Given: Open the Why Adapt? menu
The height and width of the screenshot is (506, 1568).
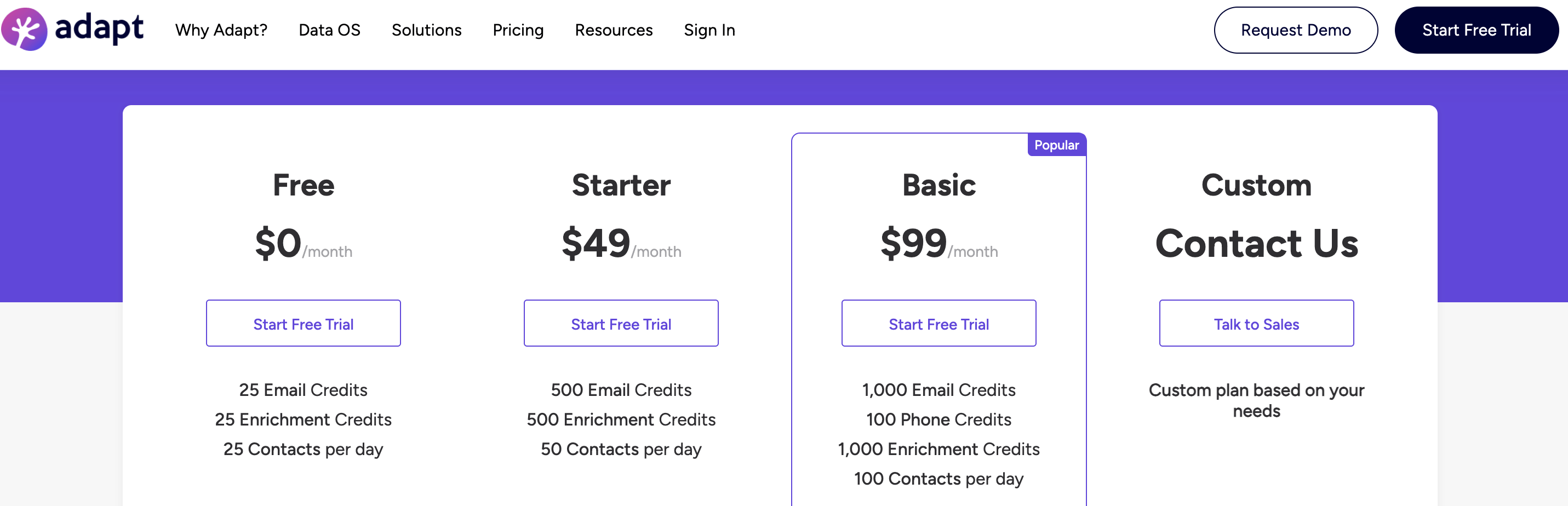Looking at the screenshot, I should click(220, 30).
